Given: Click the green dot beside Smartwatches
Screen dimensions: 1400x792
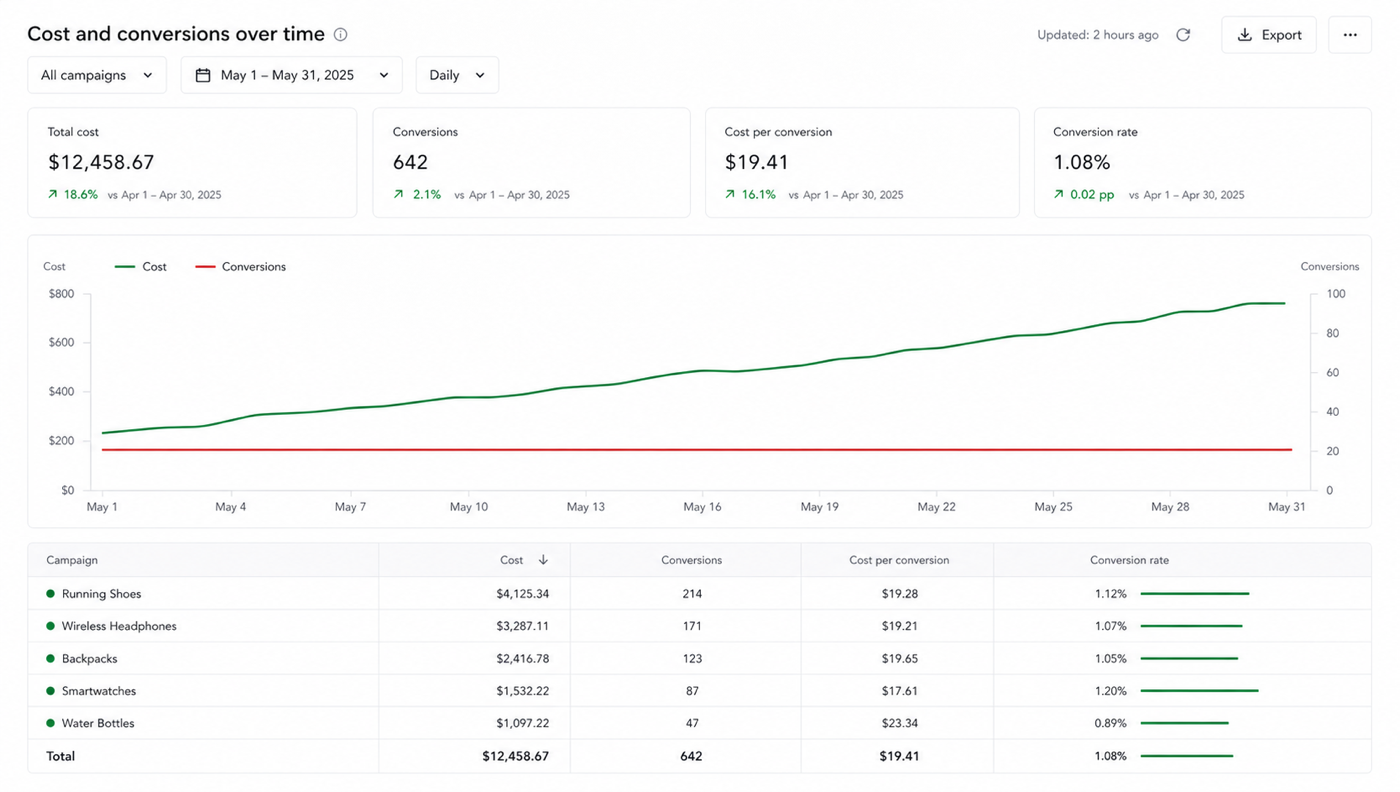Looking at the screenshot, I should point(50,691).
